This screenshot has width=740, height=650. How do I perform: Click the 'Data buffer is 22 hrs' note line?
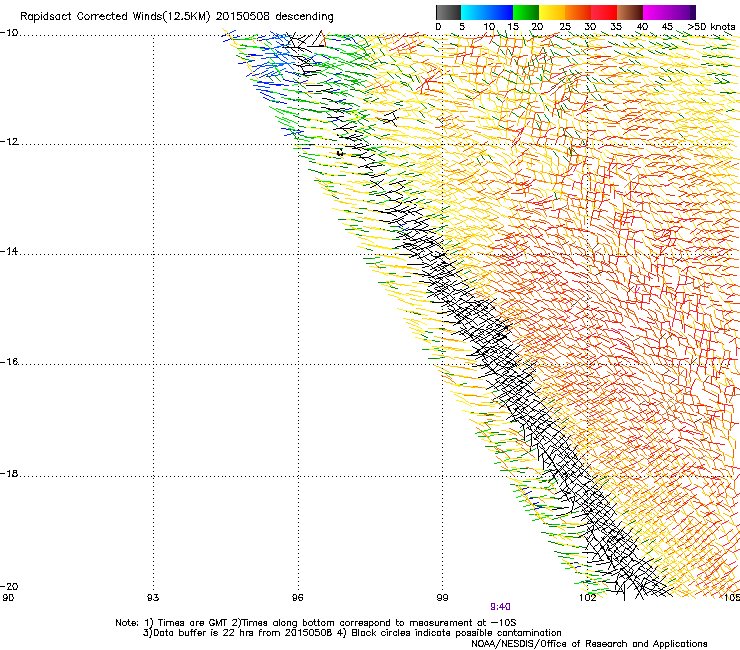(352, 633)
